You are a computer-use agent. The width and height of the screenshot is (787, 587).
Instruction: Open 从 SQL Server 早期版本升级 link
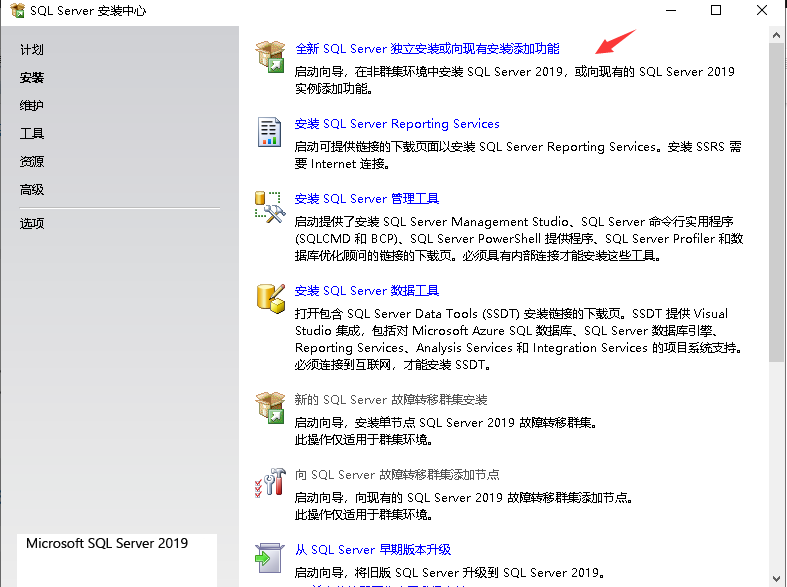pyautogui.click(x=373, y=550)
